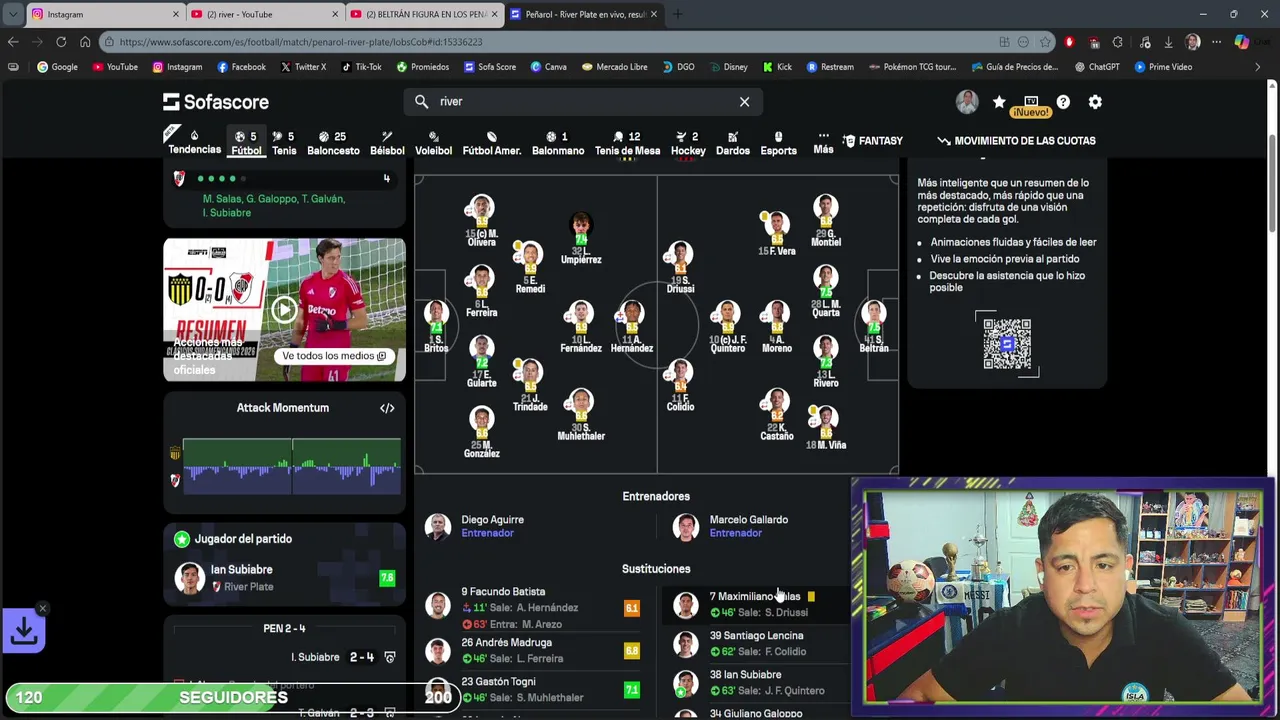Open a new browser tab
The width and height of the screenshot is (1280, 720).
[x=677, y=14]
